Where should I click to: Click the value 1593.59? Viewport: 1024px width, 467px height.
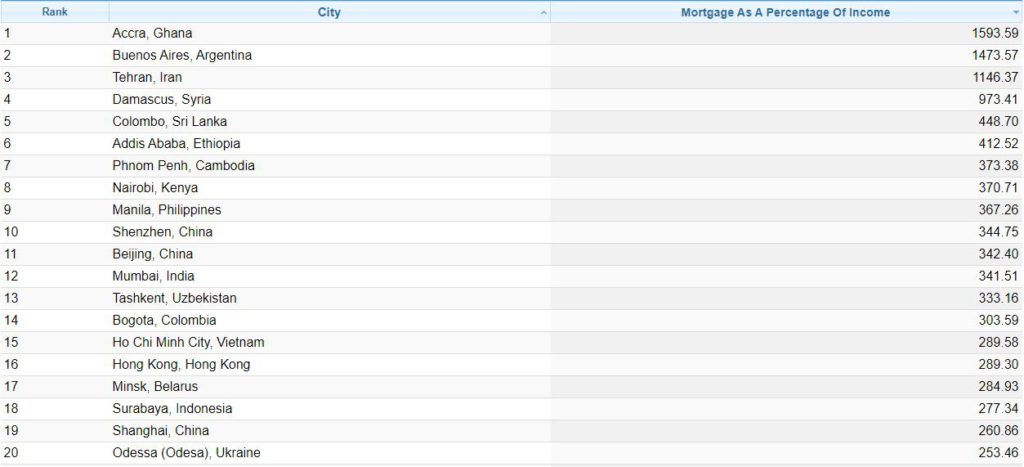[995, 33]
